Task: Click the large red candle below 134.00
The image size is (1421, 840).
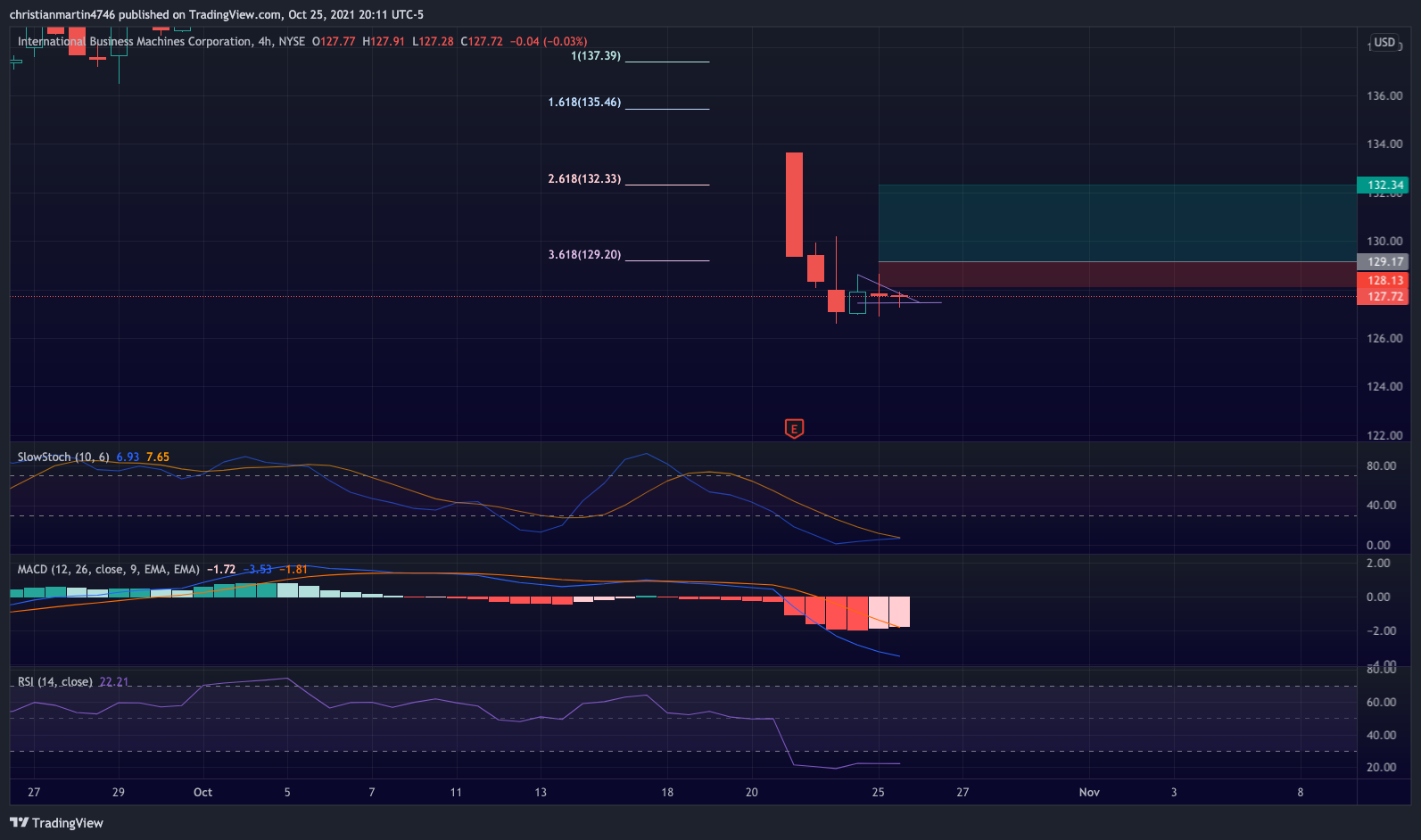Action: 794,204
